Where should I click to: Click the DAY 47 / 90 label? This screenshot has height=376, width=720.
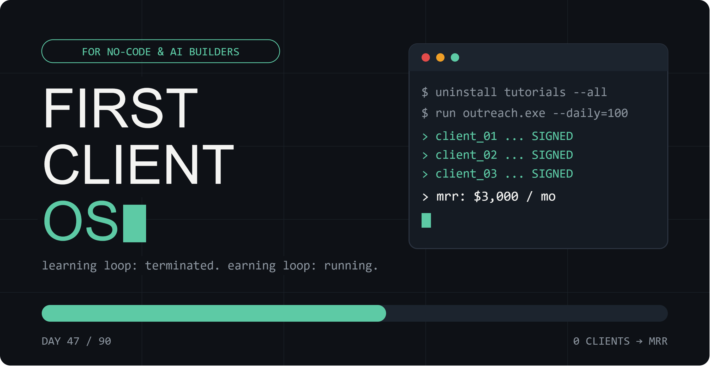[x=76, y=341]
